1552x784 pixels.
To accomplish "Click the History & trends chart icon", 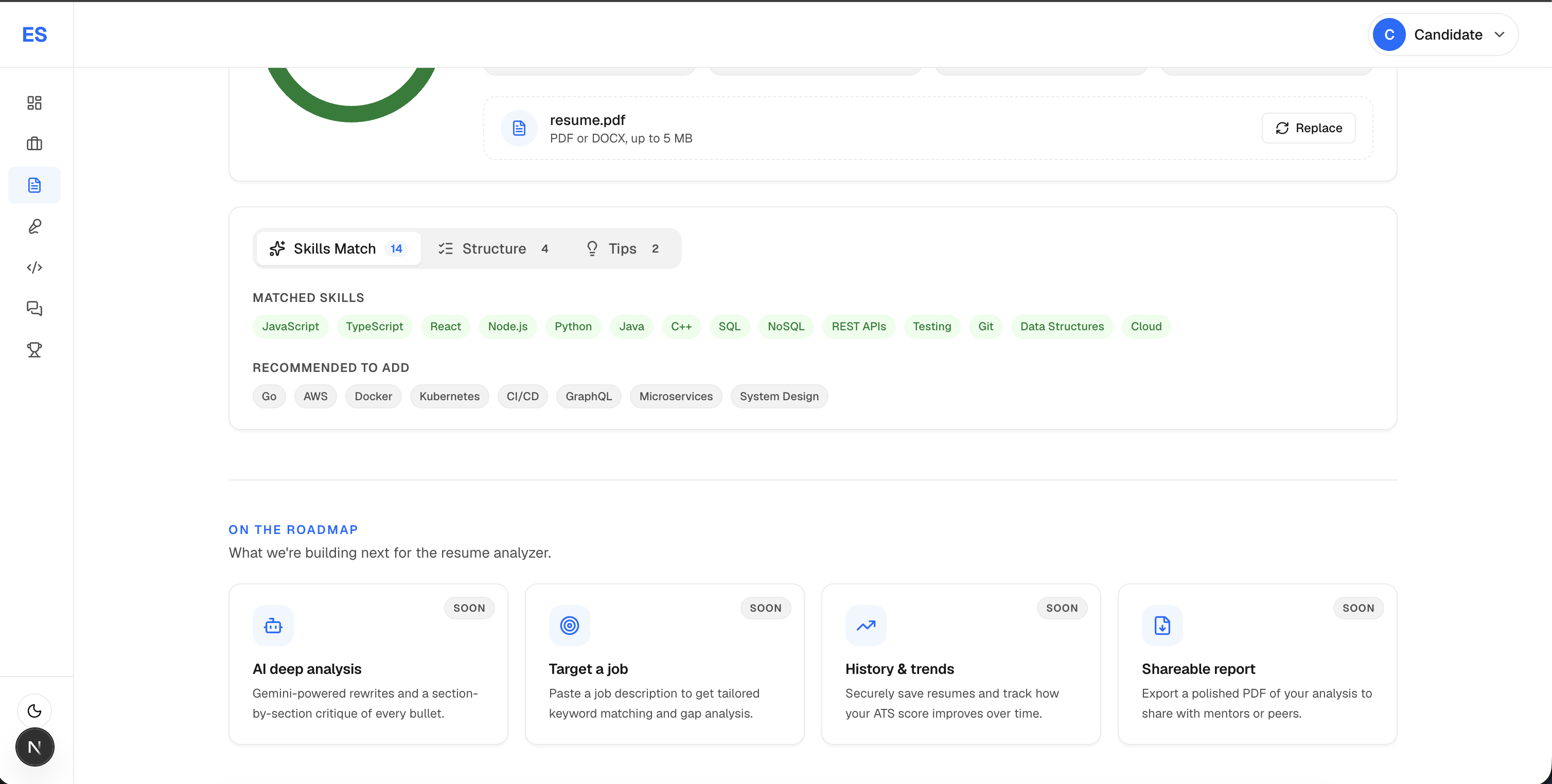I will (x=866, y=626).
